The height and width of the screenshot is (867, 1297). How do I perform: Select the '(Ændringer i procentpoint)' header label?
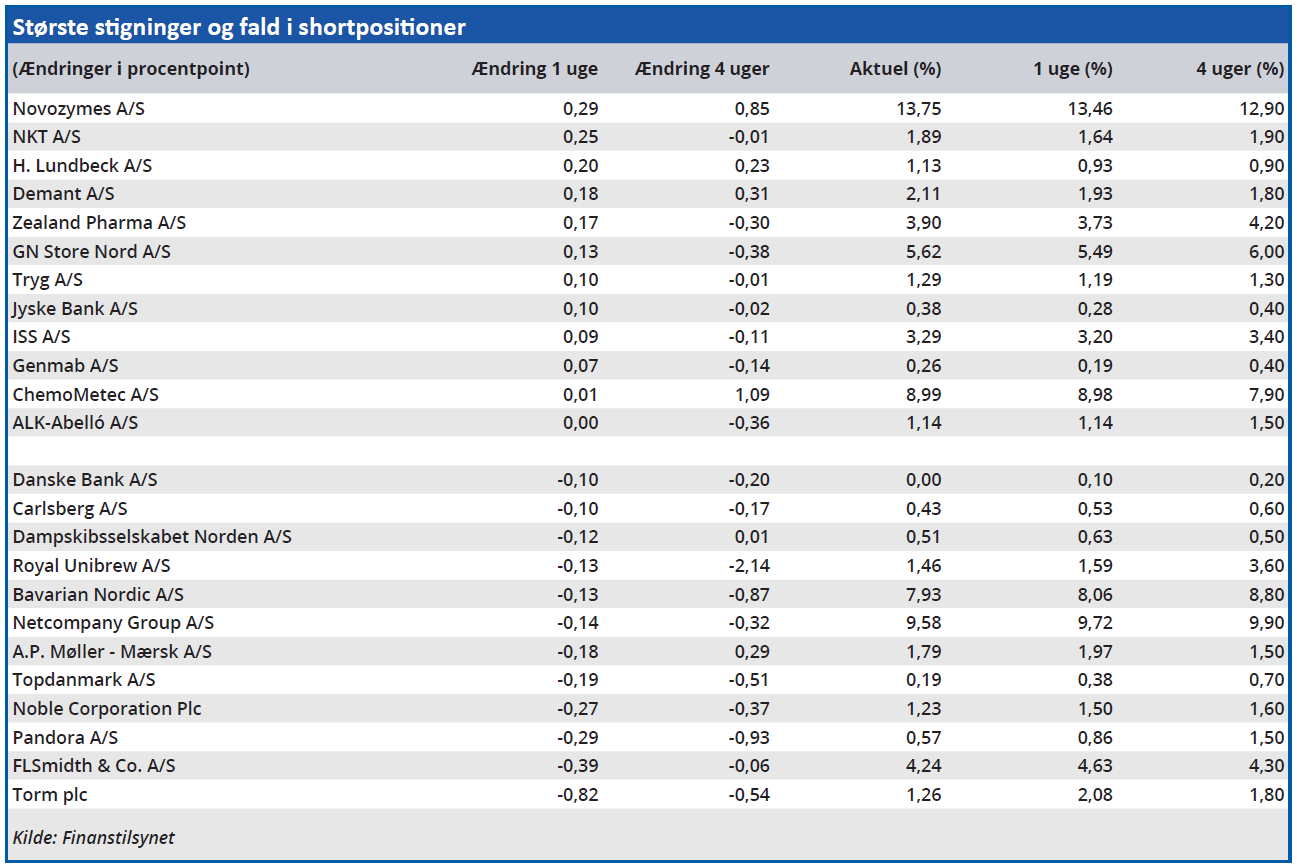point(131,69)
